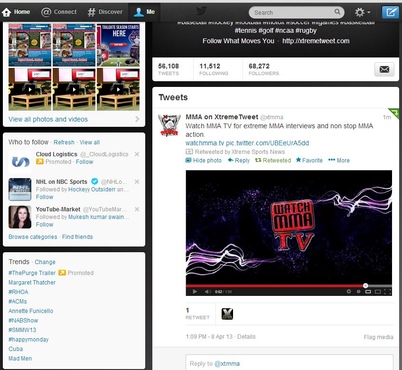Open the More tweet options

339,160
